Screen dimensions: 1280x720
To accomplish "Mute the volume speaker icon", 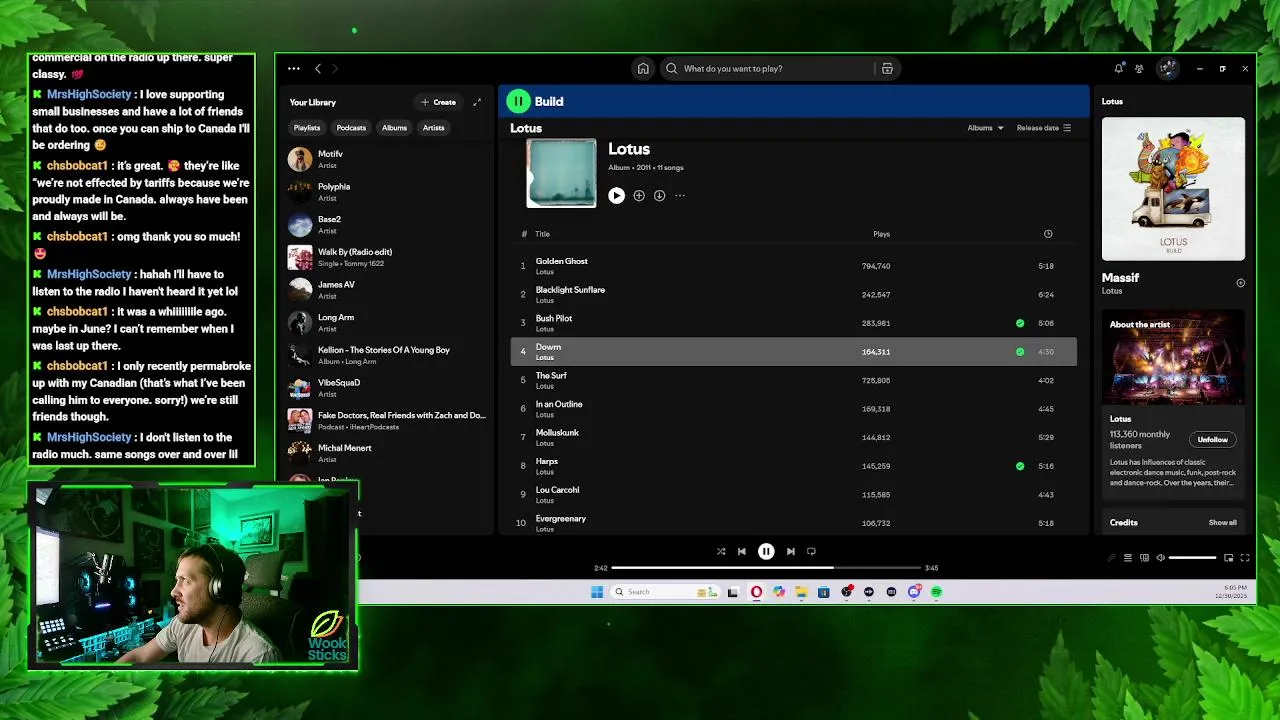I will click(x=1160, y=558).
